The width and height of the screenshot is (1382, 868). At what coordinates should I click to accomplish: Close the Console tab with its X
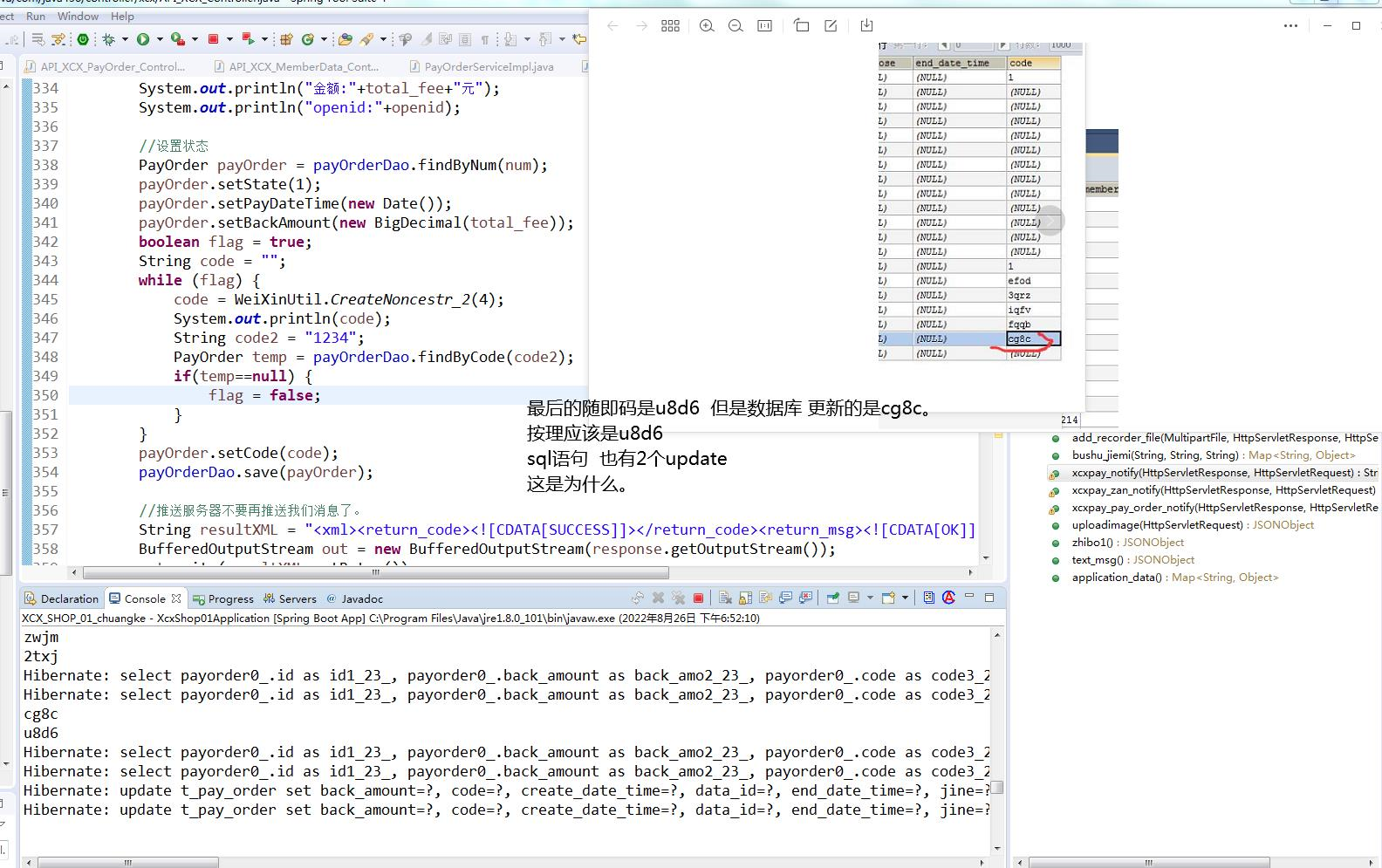click(176, 598)
